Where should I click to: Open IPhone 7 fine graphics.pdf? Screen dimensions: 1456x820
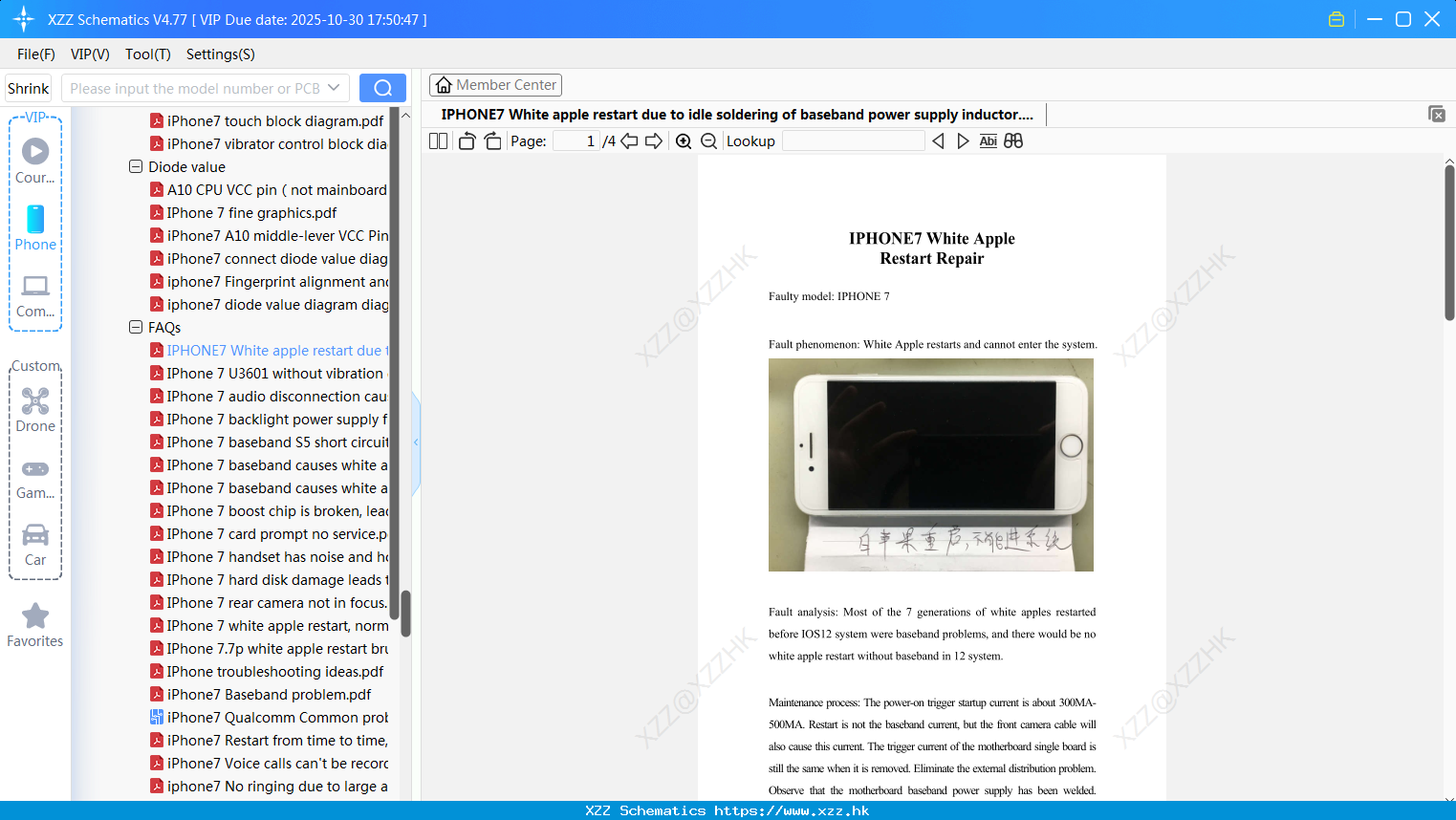coord(244,212)
